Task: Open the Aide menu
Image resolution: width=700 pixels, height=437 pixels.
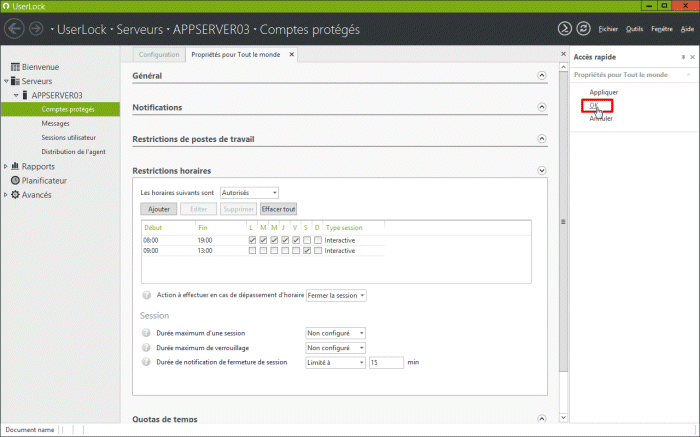Action: [x=687, y=29]
